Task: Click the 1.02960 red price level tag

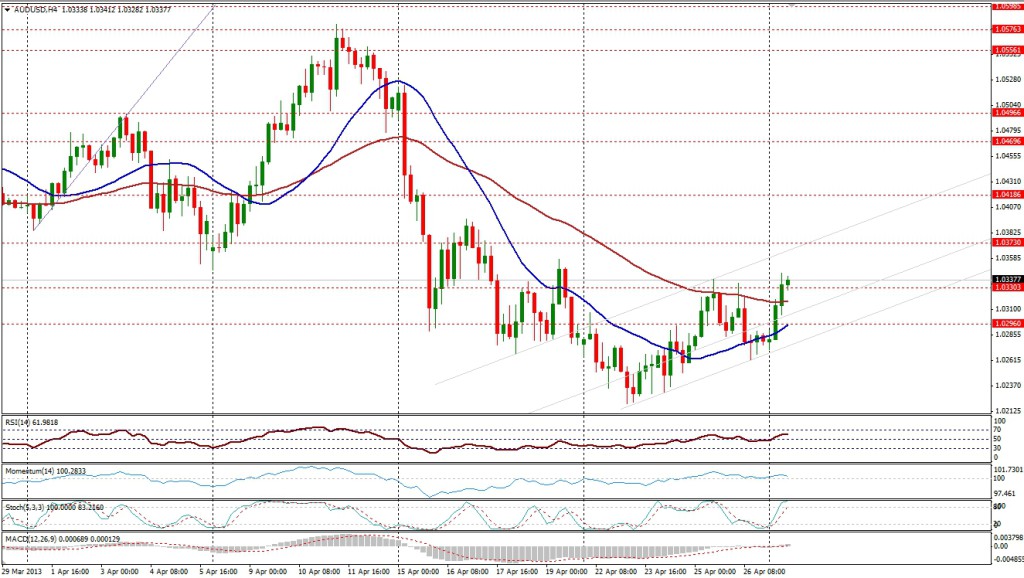Action: [x=1006, y=324]
